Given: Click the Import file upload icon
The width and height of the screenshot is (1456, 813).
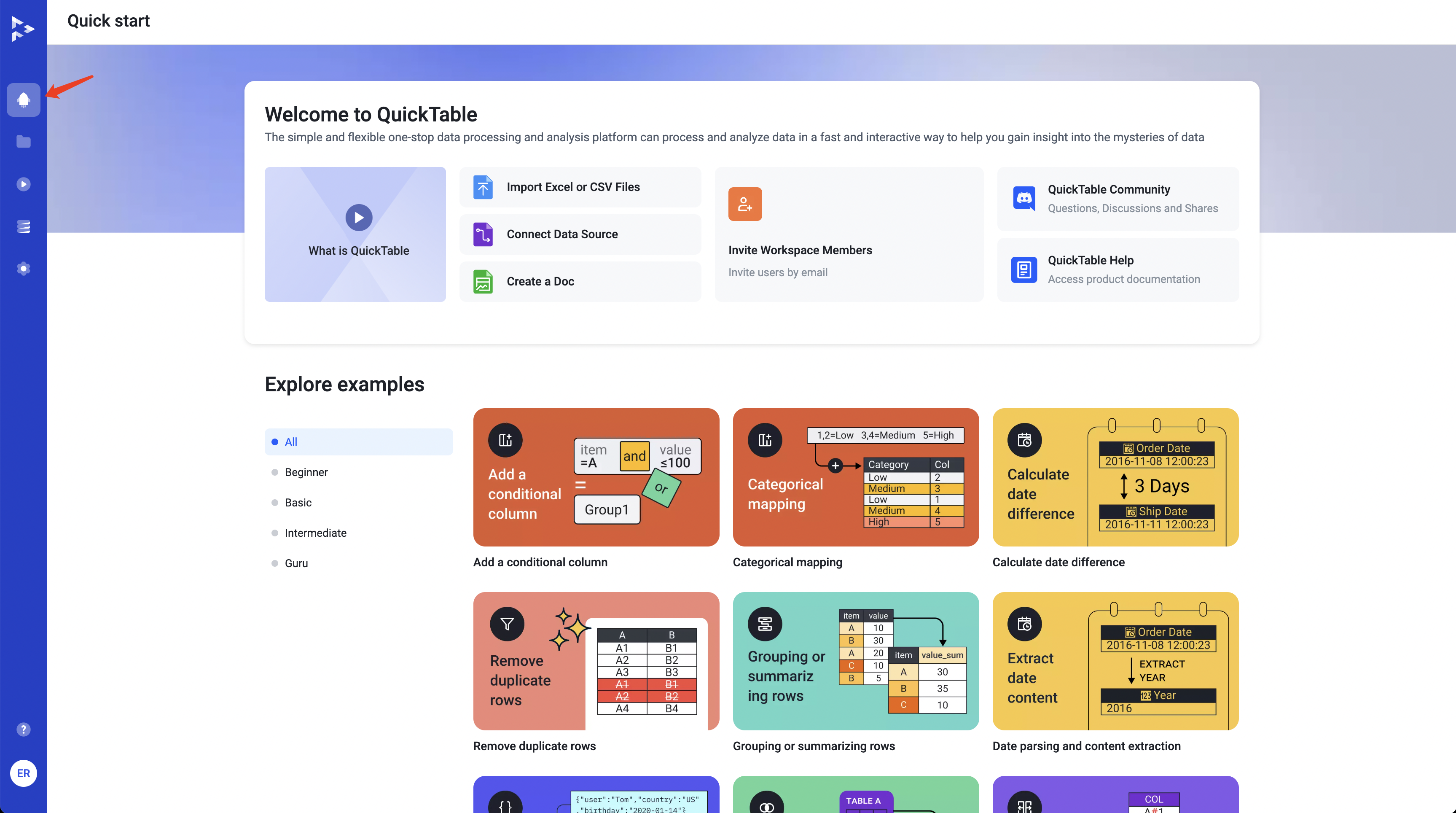Looking at the screenshot, I should click(x=483, y=187).
